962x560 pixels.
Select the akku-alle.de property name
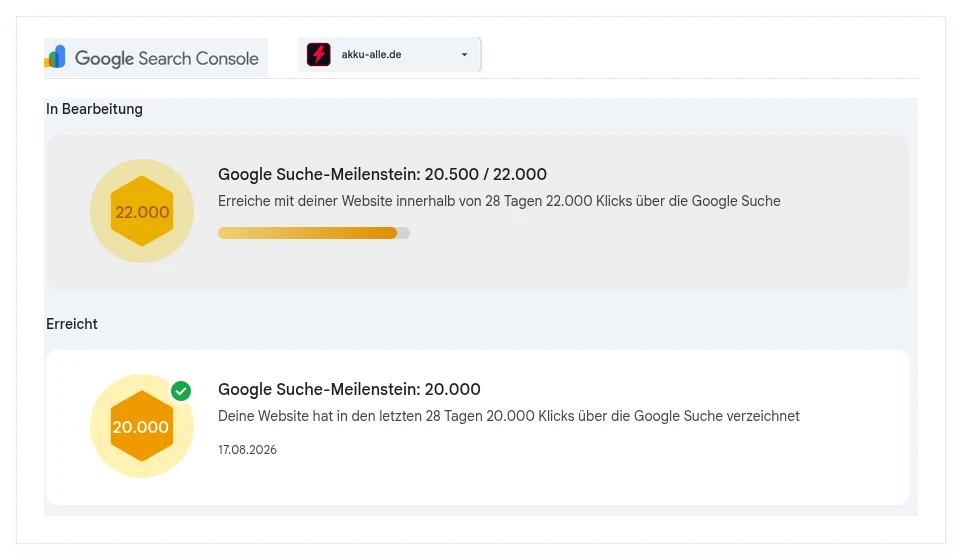pyautogui.click(x=371, y=55)
